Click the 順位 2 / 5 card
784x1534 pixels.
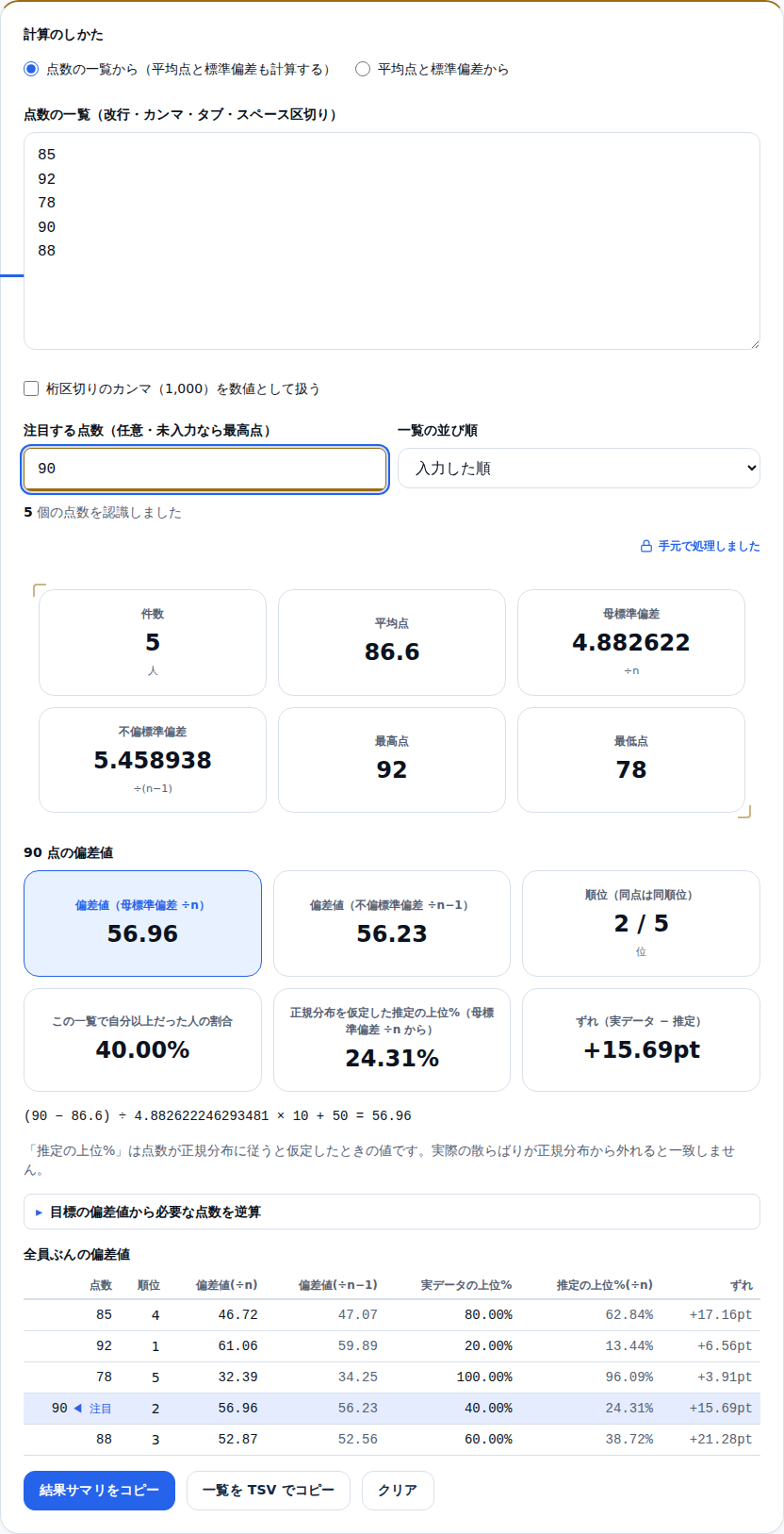641,923
